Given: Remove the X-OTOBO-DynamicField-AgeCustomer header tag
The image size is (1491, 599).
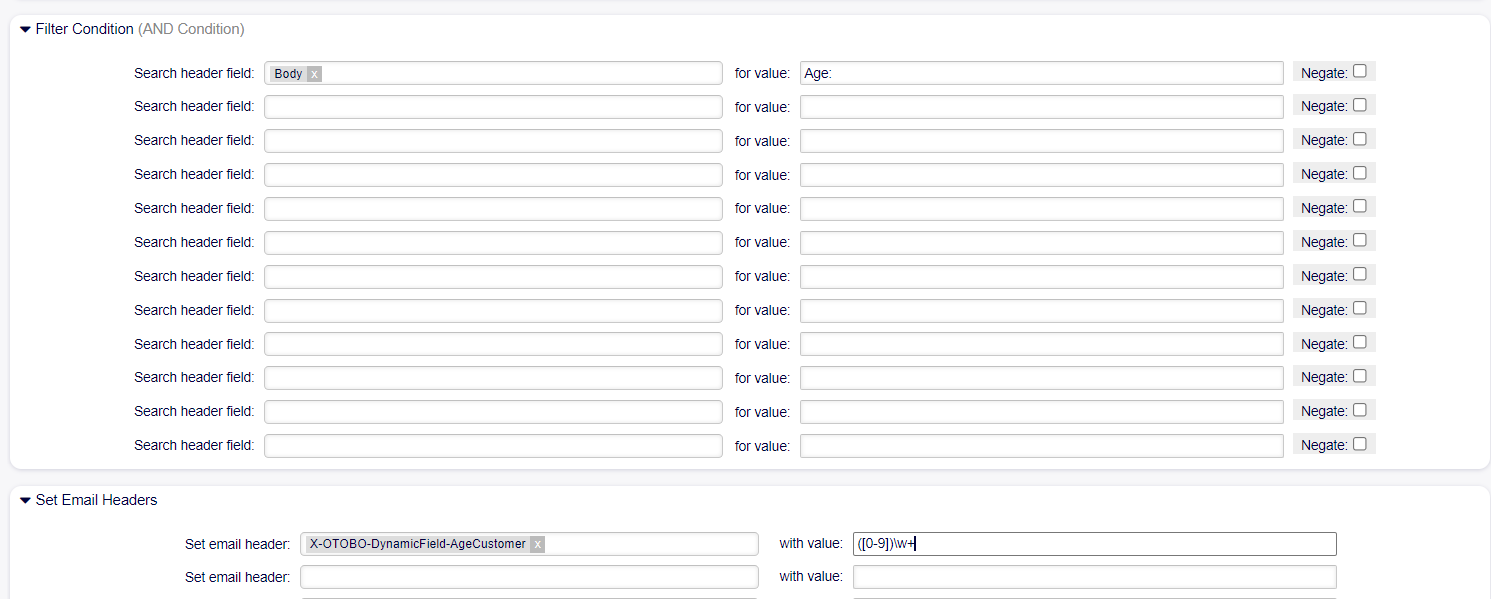Looking at the screenshot, I should 537,544.
